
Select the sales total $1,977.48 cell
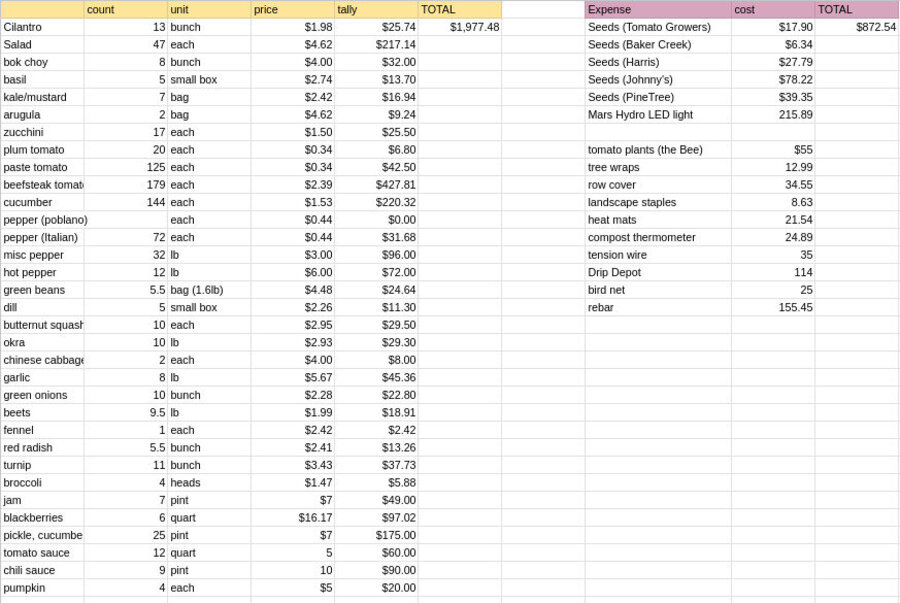459,27
